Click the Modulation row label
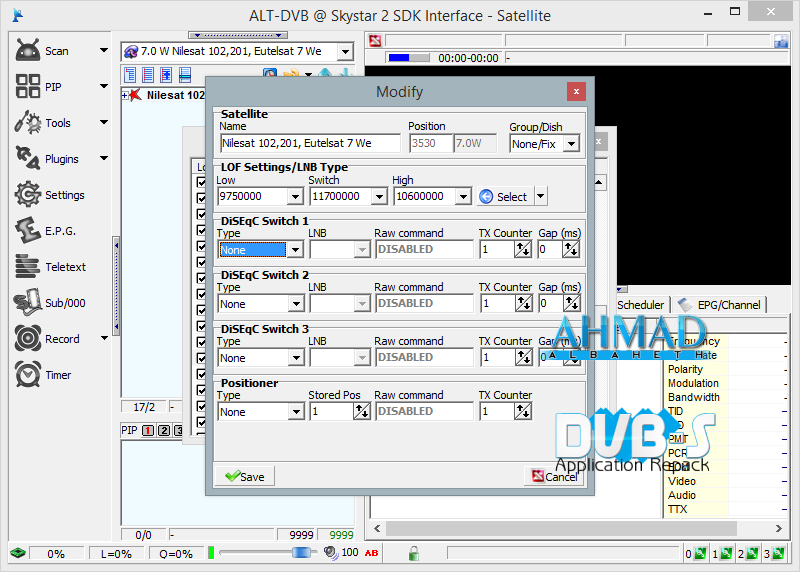Image resolution: width=800 pixels, height=572 pixels. click(693, 383)
